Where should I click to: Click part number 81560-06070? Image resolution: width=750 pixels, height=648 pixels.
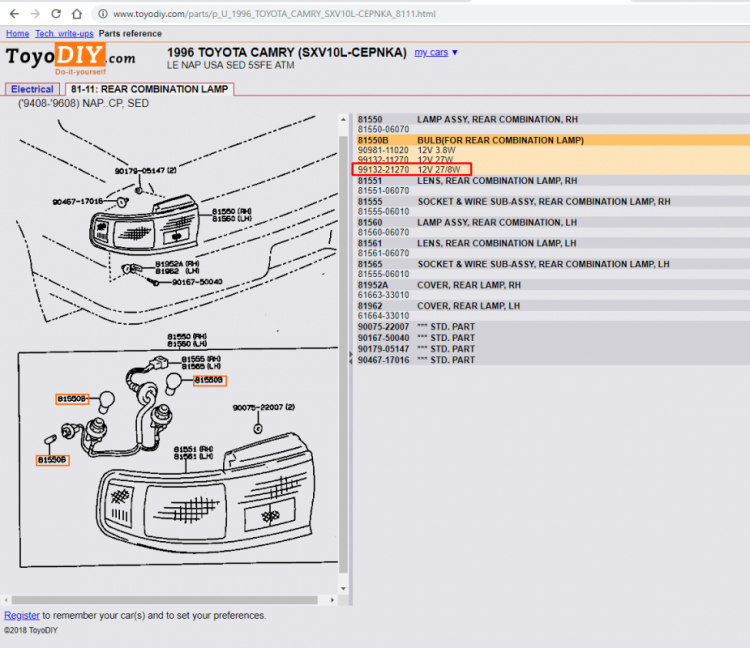[383, 232]
